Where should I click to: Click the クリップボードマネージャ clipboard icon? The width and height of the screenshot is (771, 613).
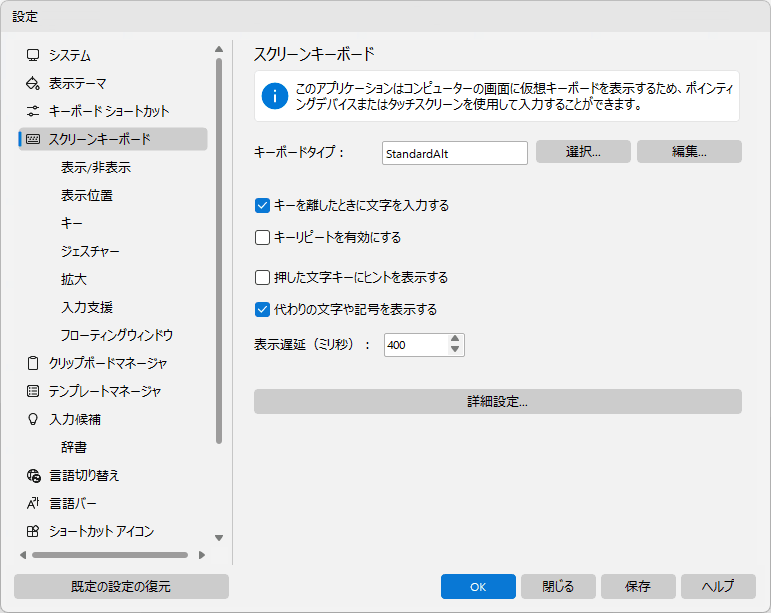click(33, 363)
